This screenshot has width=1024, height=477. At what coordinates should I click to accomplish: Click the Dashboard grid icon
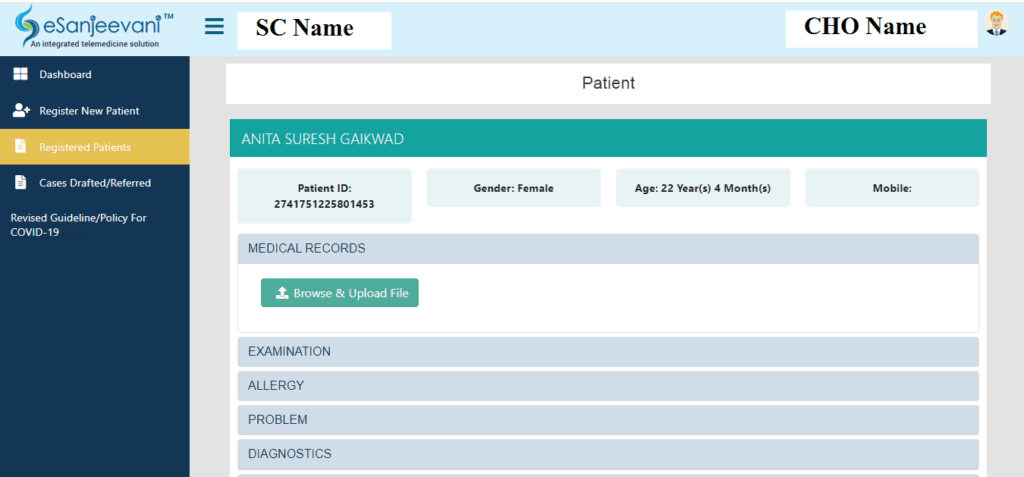[x=20, y=74]
